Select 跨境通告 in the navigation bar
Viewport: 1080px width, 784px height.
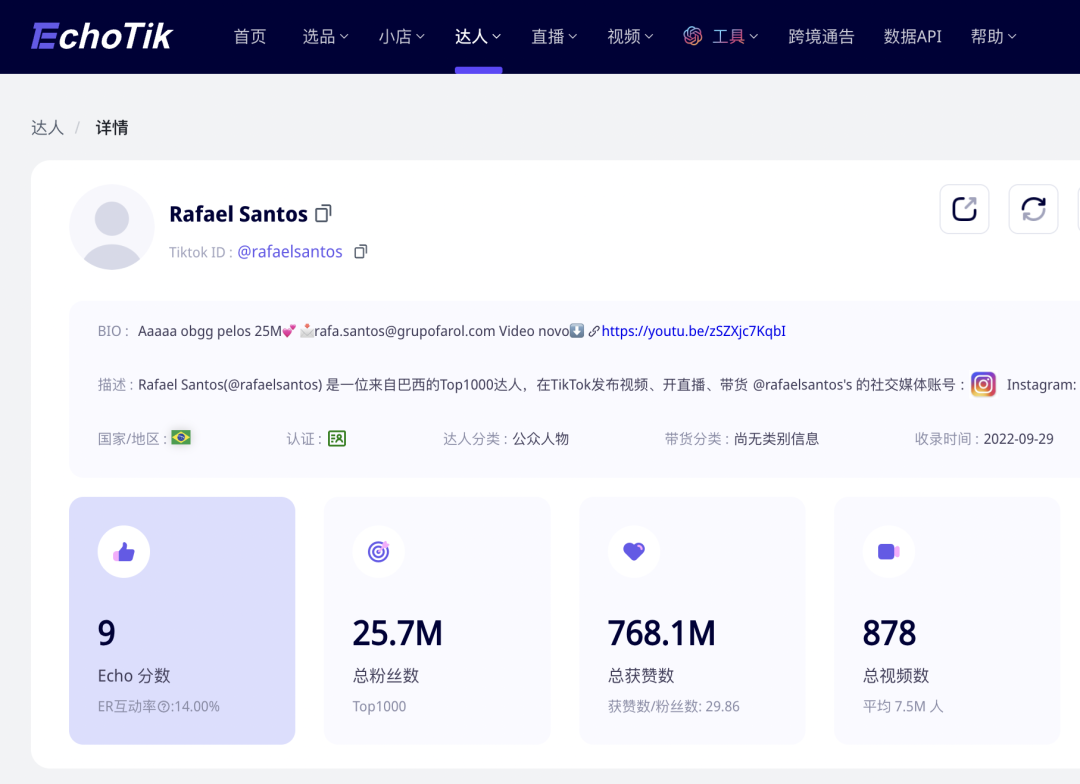(820, 35)
